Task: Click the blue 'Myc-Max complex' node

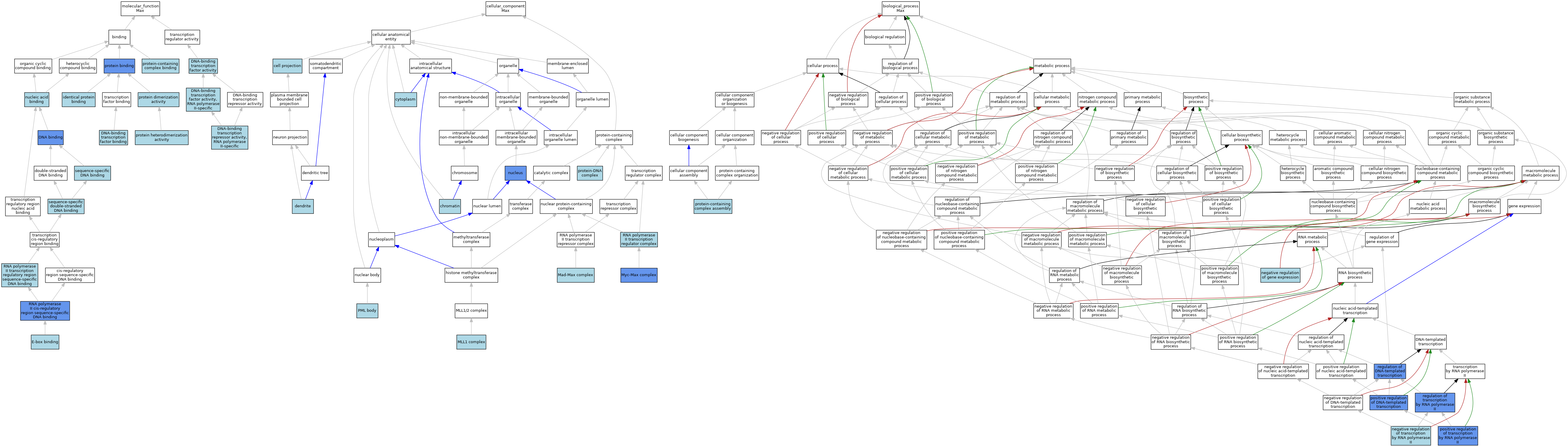Action: (x=639, y=275)
